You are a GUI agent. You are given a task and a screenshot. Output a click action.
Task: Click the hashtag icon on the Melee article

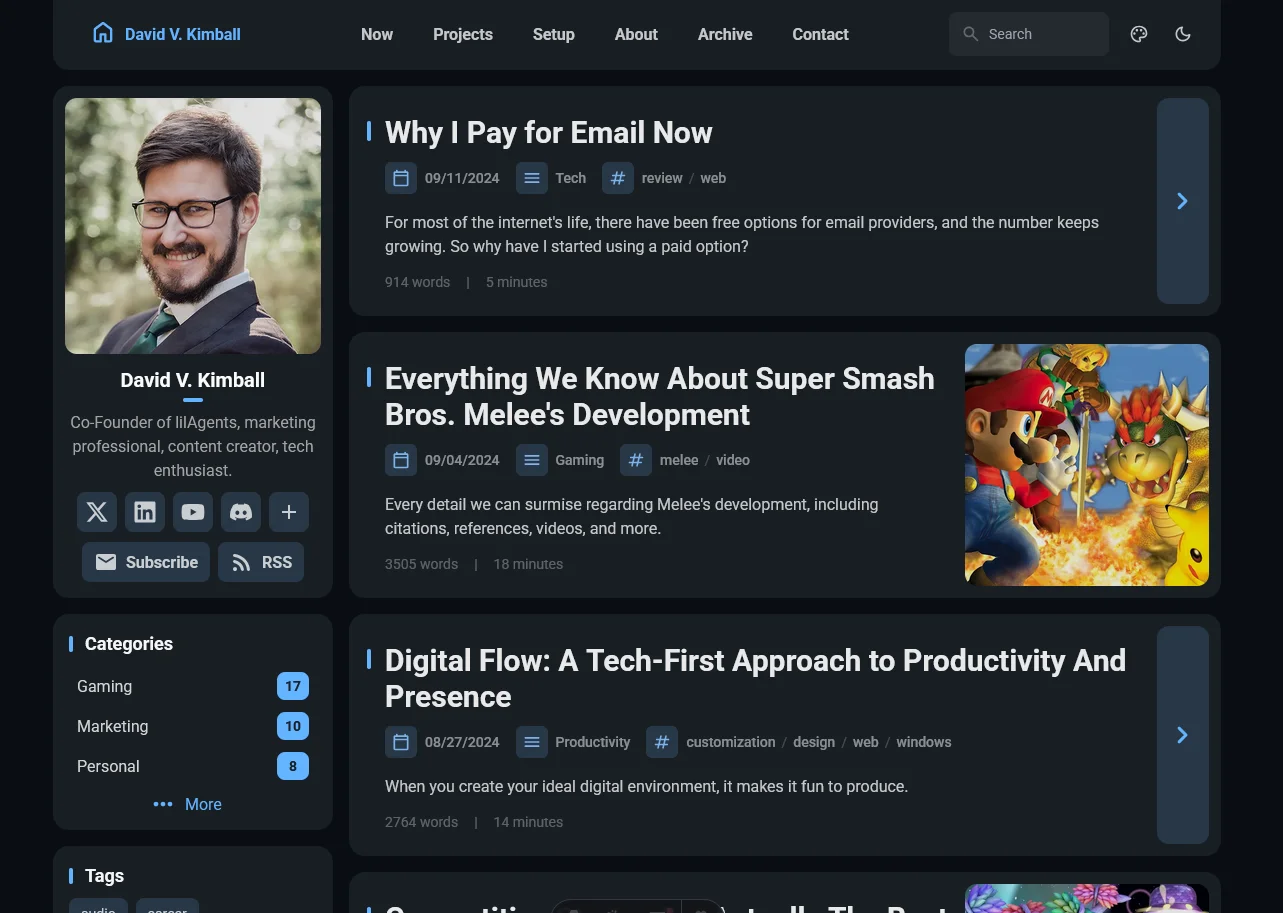click(636, 460)
